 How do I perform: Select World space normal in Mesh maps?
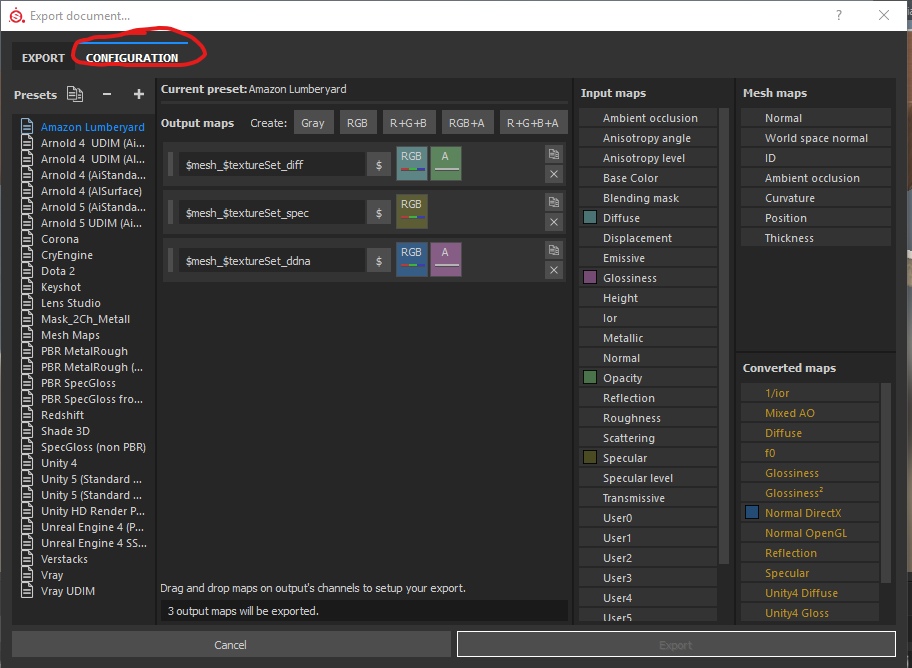[x=816, y=138]
